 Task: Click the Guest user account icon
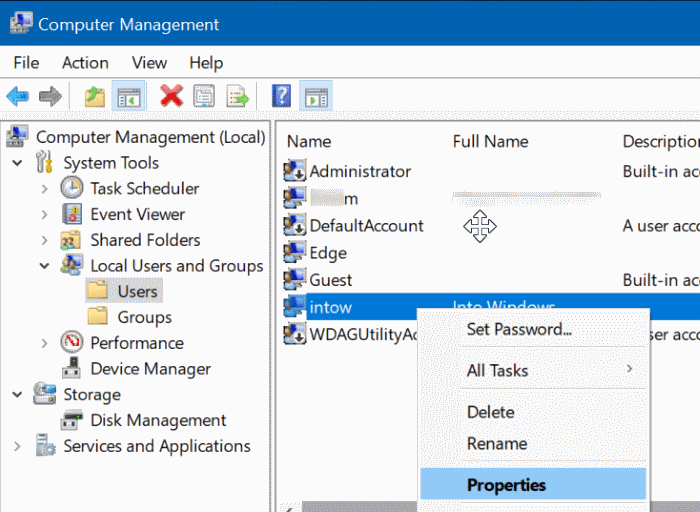pos(295,279)
